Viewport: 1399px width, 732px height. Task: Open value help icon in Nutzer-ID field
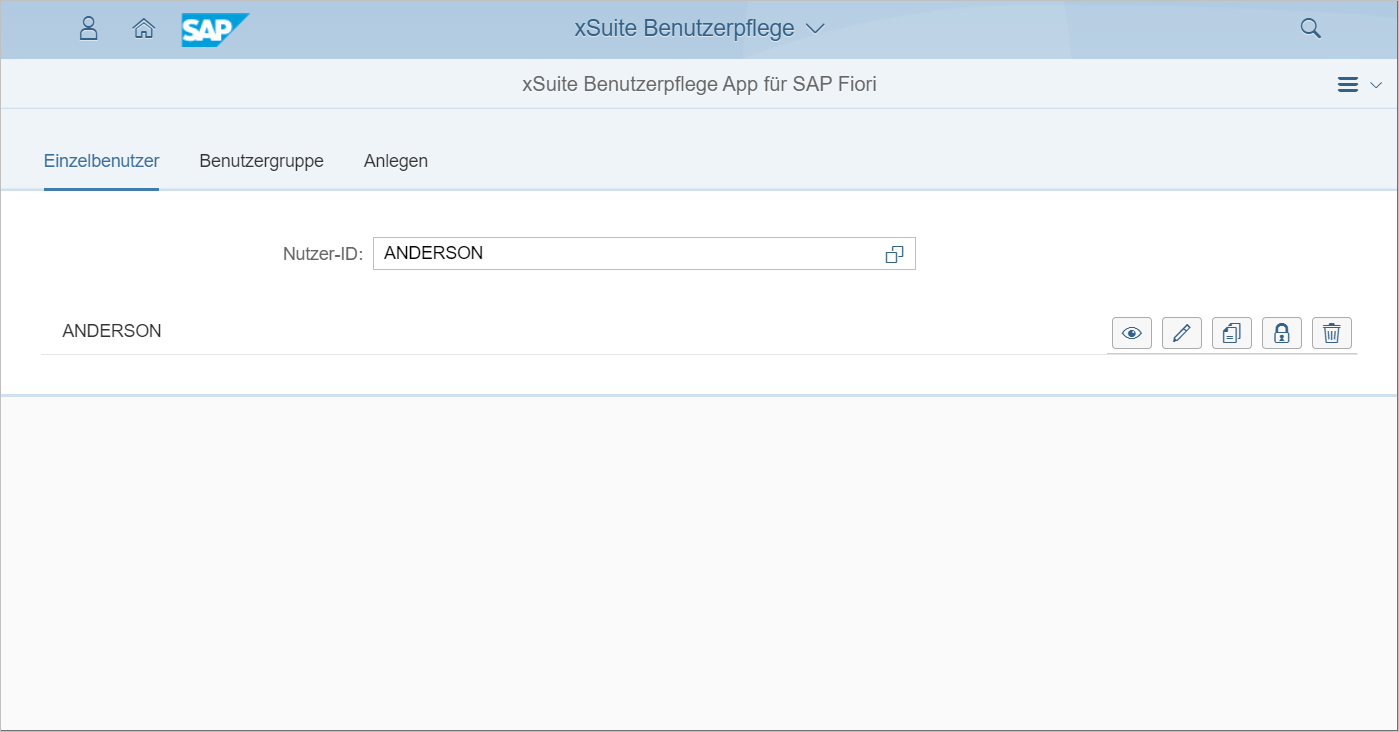[x=894, y=254]
